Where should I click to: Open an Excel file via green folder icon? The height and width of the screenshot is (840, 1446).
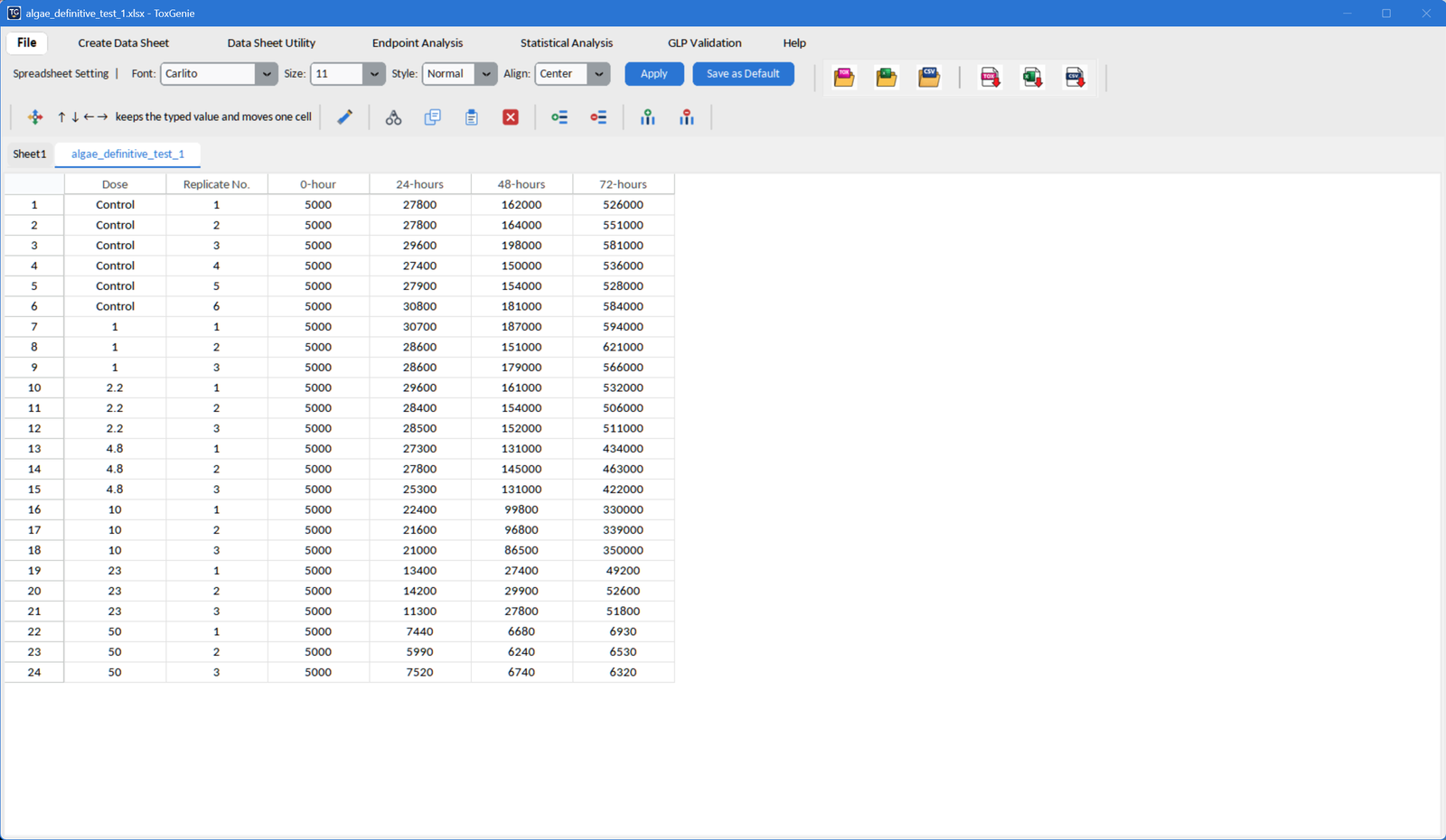pos(887,78)
